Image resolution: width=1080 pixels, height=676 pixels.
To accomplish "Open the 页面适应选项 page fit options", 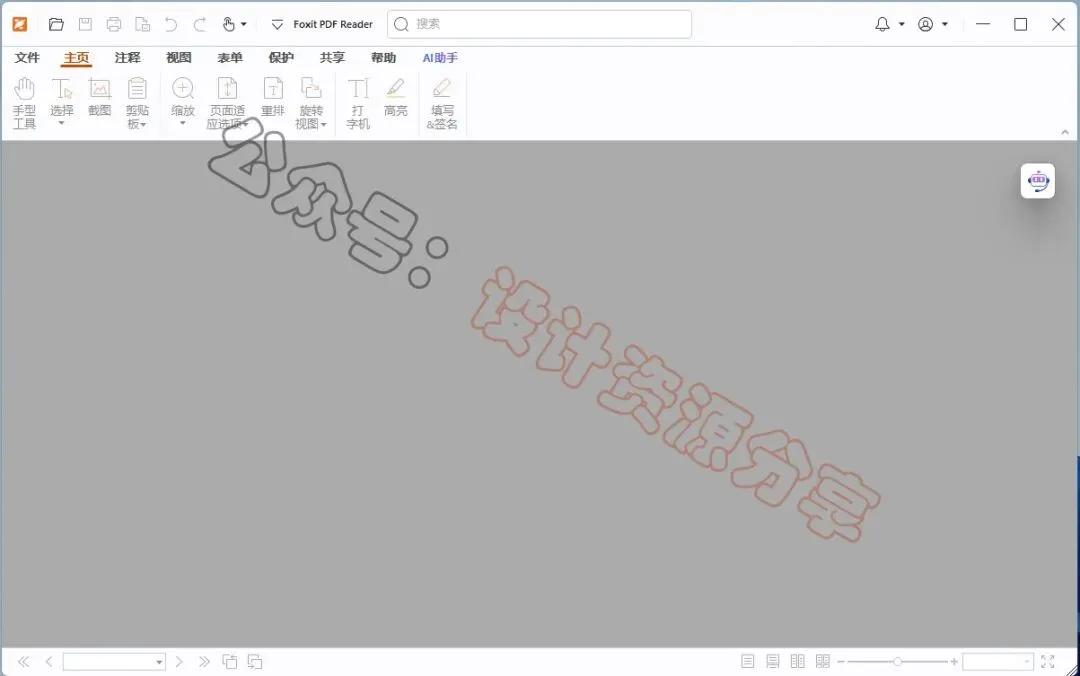I will [227, 103].
